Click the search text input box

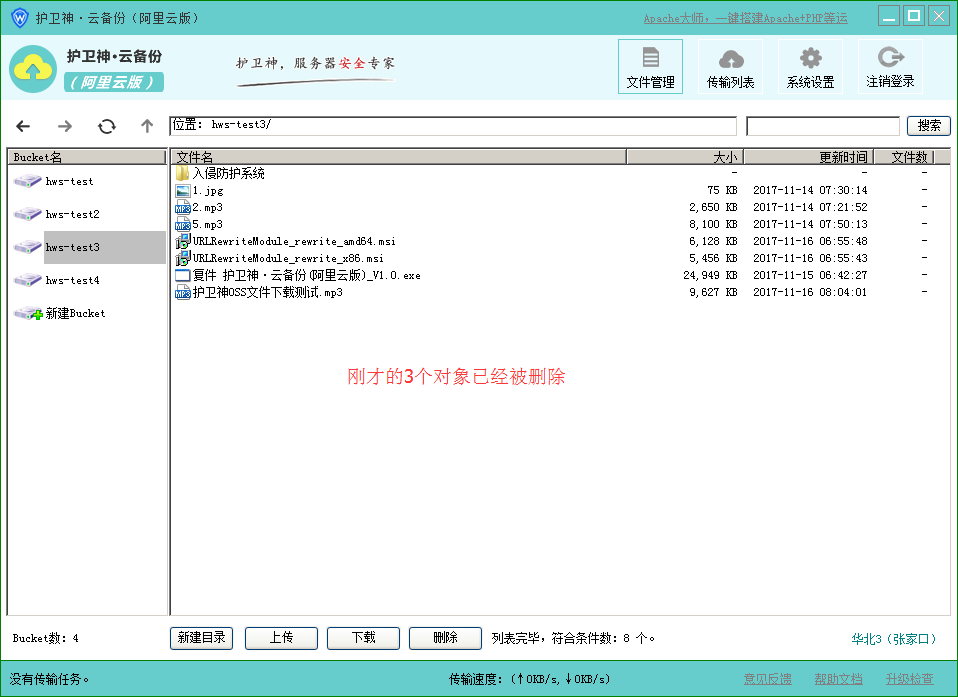[x=822, y=126]
